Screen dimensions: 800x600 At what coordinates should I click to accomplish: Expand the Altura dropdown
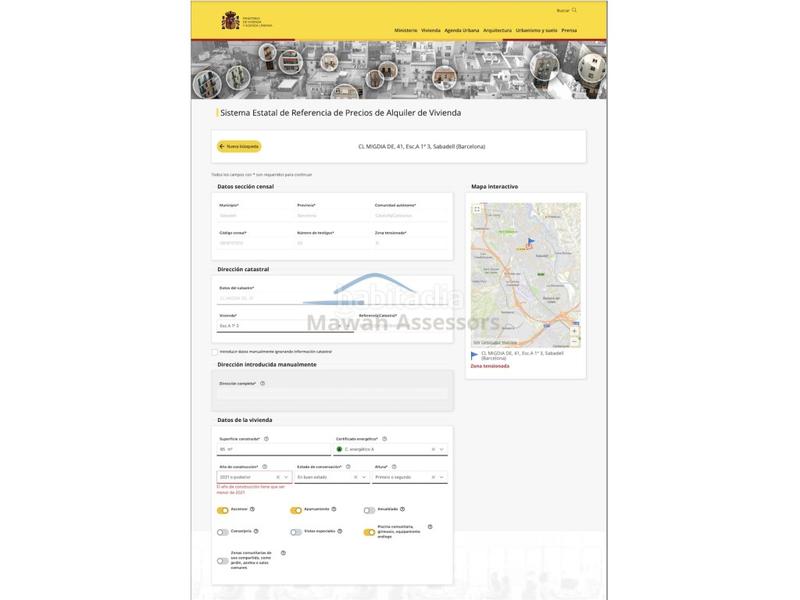[441, 477]
